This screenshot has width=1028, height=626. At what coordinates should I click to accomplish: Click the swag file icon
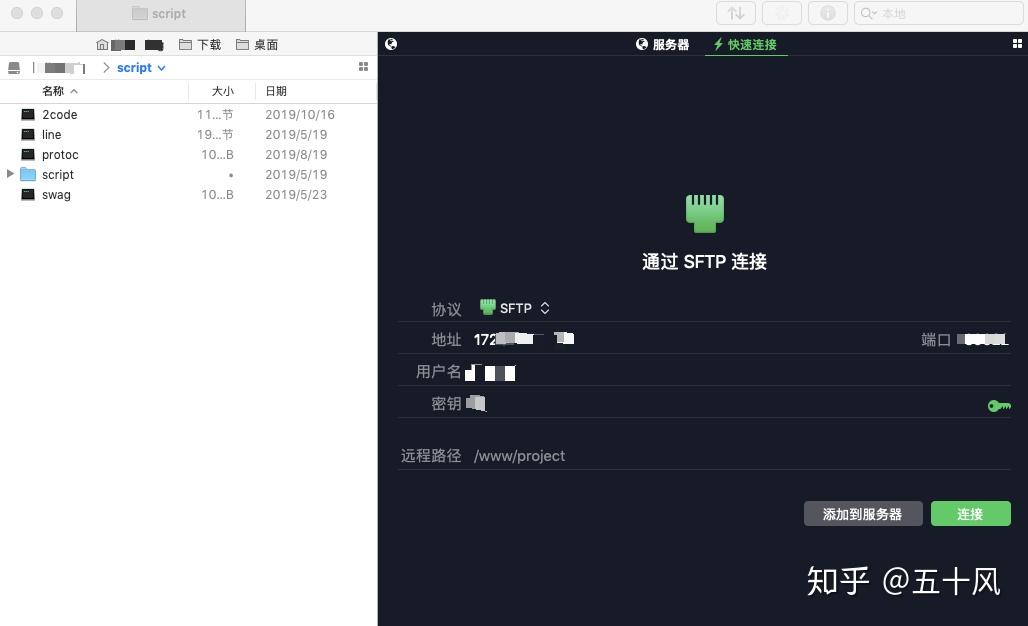(x=28, y=194)
